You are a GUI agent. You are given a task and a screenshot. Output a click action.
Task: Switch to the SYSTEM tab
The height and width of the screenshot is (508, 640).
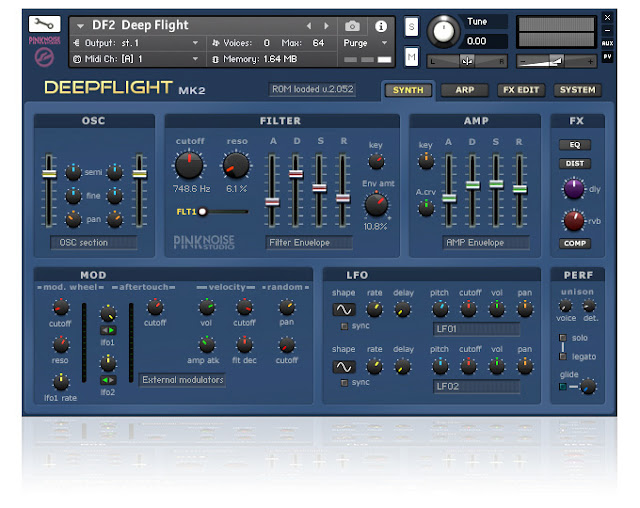(578, 90)
